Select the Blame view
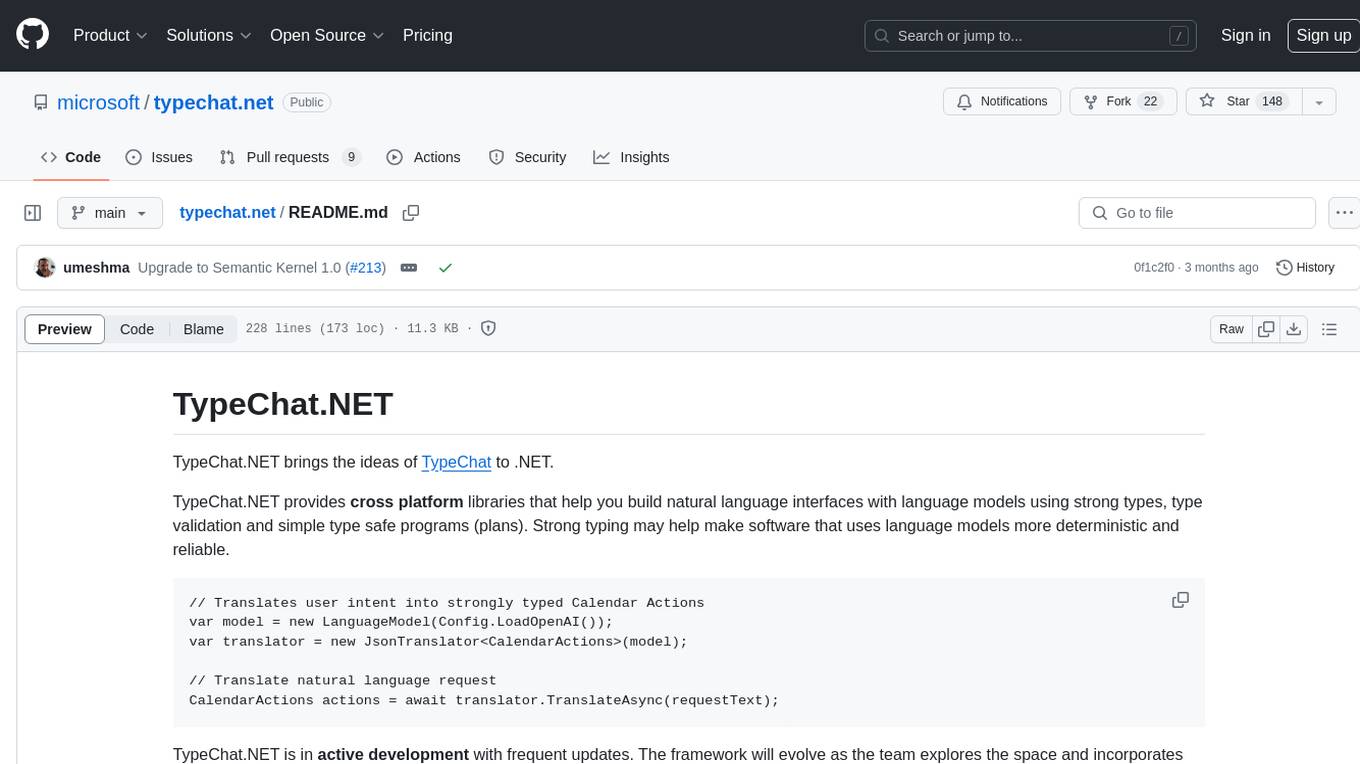The height and width of the screenshot is (764, 1360). [x=203, y=329]
